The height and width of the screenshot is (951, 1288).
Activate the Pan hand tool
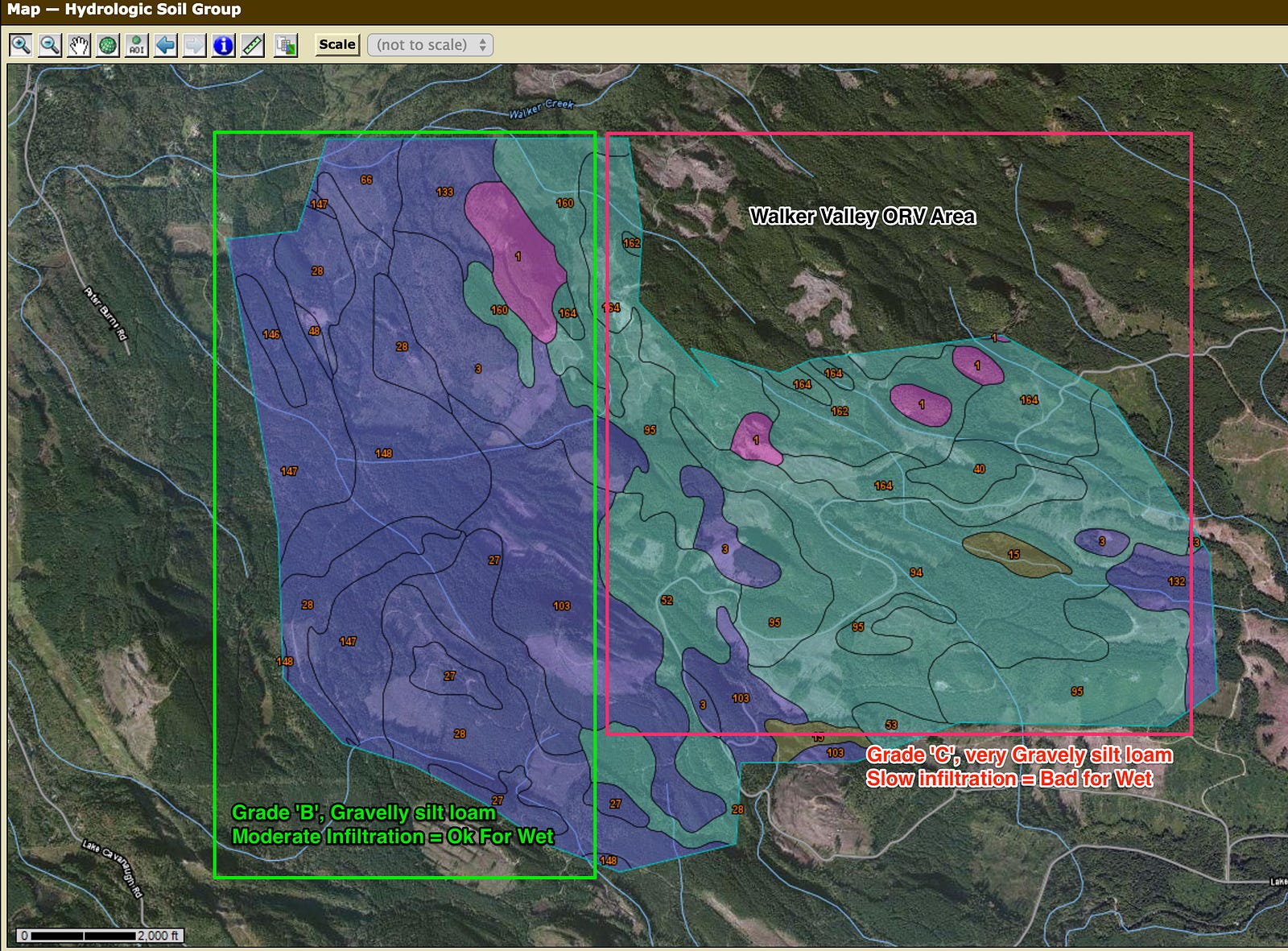(79, 45)
